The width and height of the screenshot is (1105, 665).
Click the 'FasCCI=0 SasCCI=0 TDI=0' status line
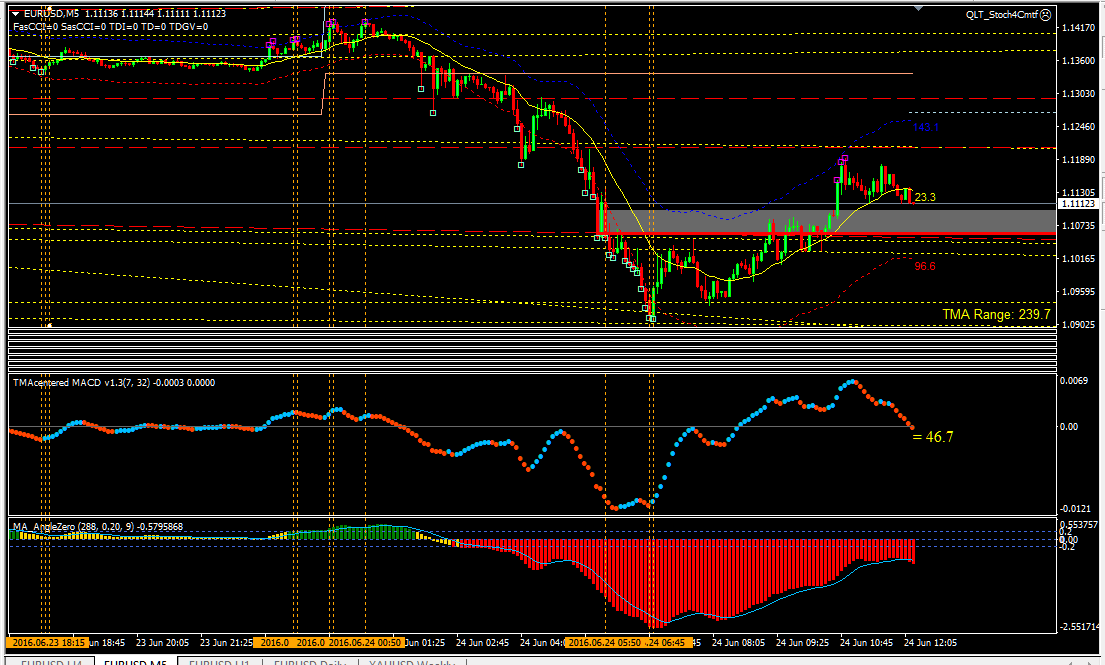(x=111, y=27)
